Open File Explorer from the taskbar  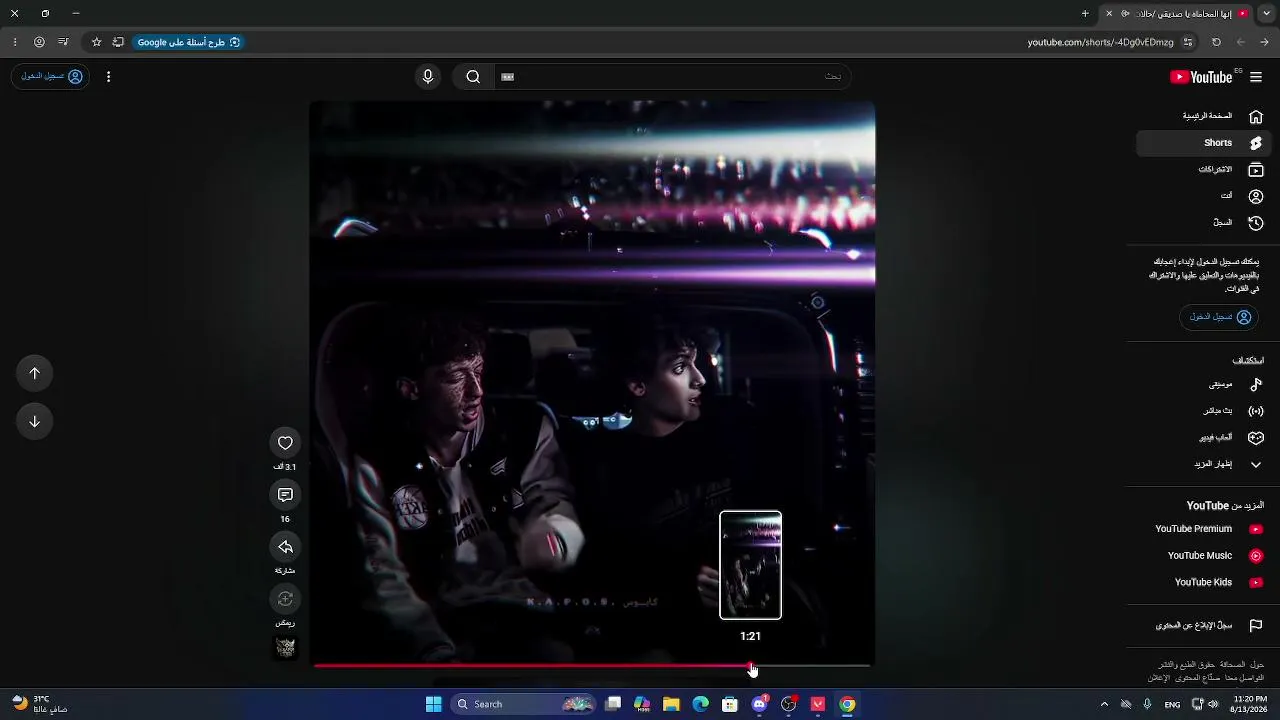coord(671,704)
